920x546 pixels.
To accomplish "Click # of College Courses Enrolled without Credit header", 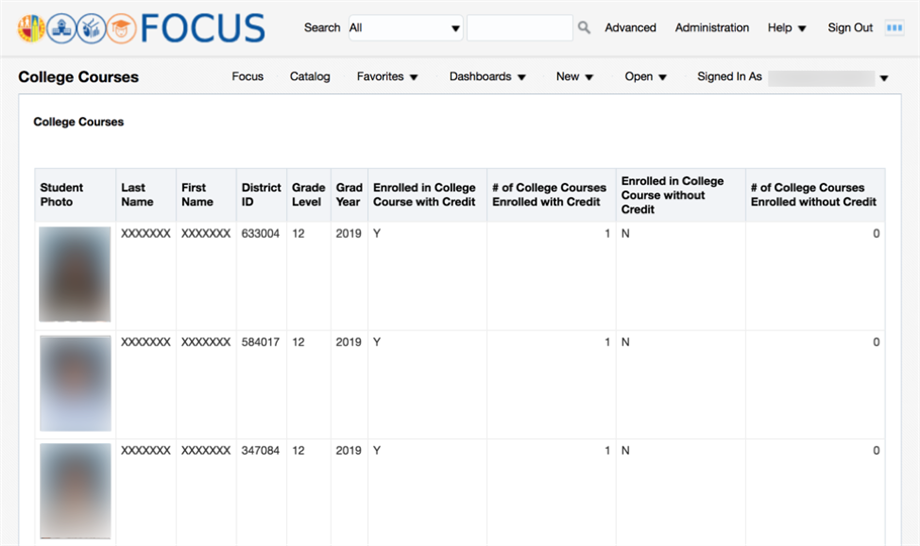I will (816, 195).
